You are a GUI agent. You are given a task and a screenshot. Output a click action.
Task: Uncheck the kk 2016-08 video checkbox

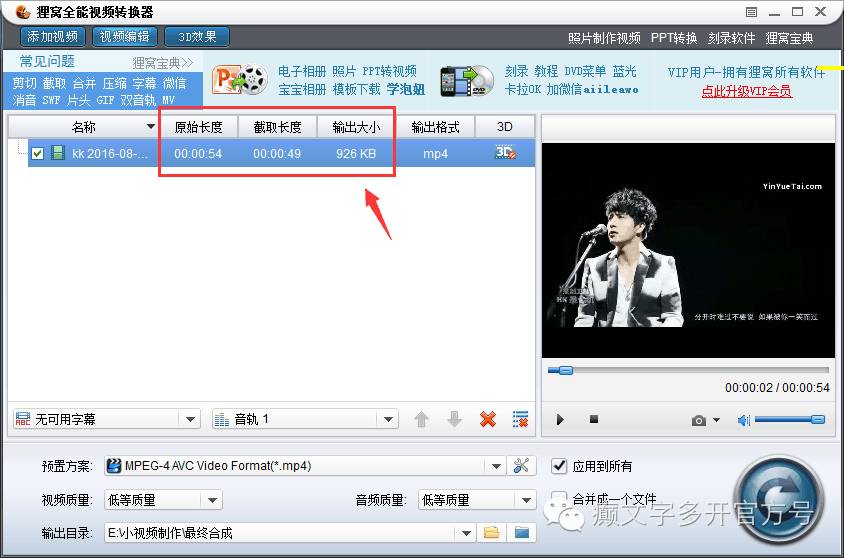pyautogui.click(x=37, y=153)
